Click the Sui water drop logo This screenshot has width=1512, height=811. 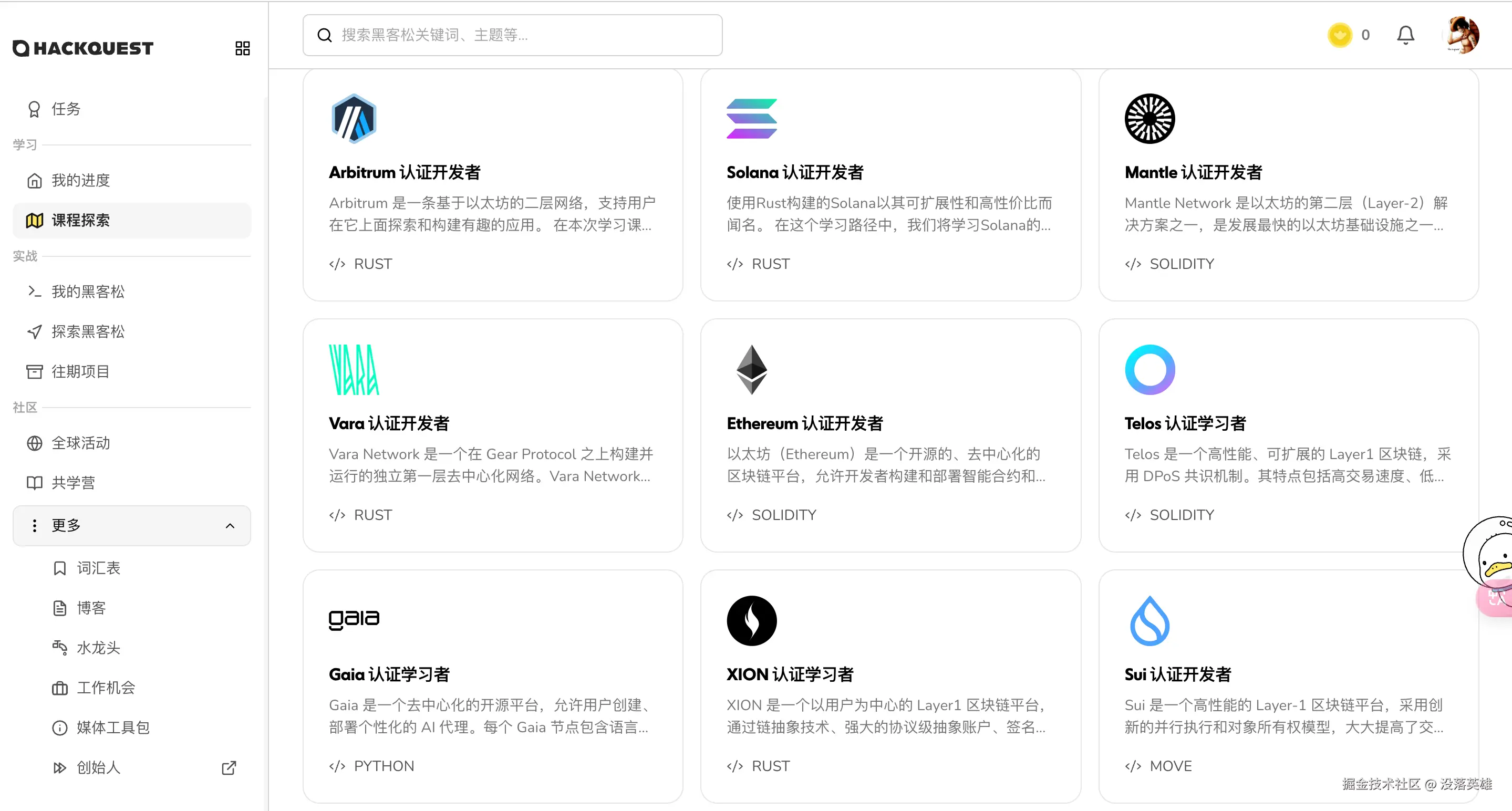coord(1149,621)
